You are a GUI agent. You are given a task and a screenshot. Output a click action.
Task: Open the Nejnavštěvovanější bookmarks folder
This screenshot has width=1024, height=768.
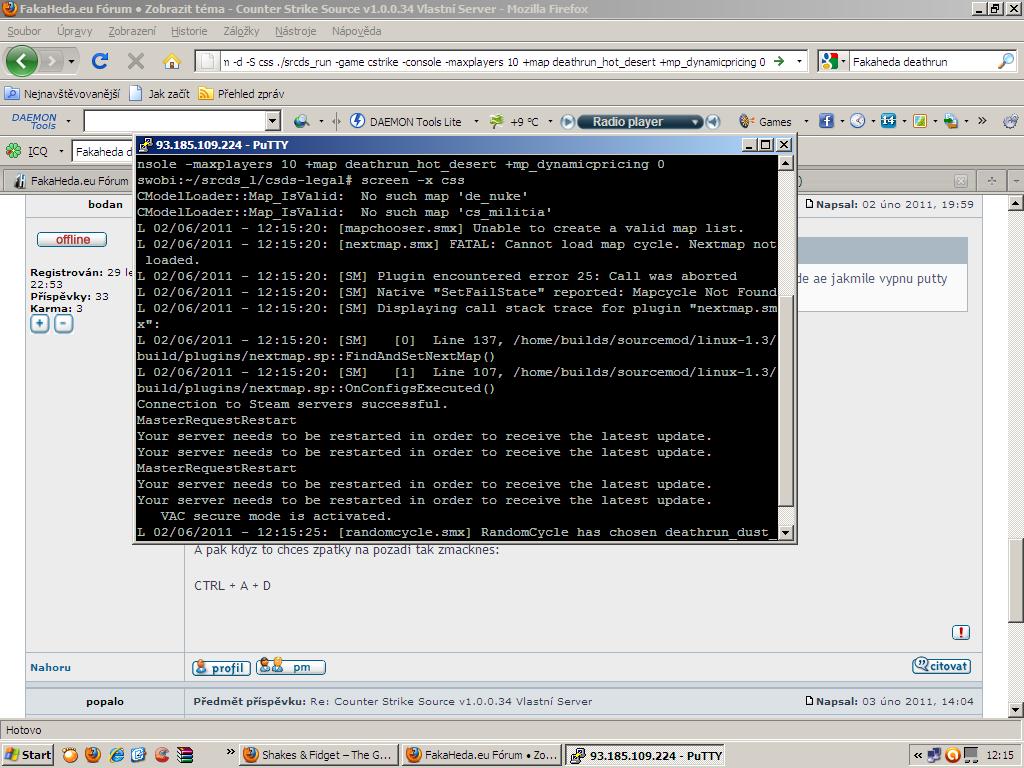click(x=63, y=93)
